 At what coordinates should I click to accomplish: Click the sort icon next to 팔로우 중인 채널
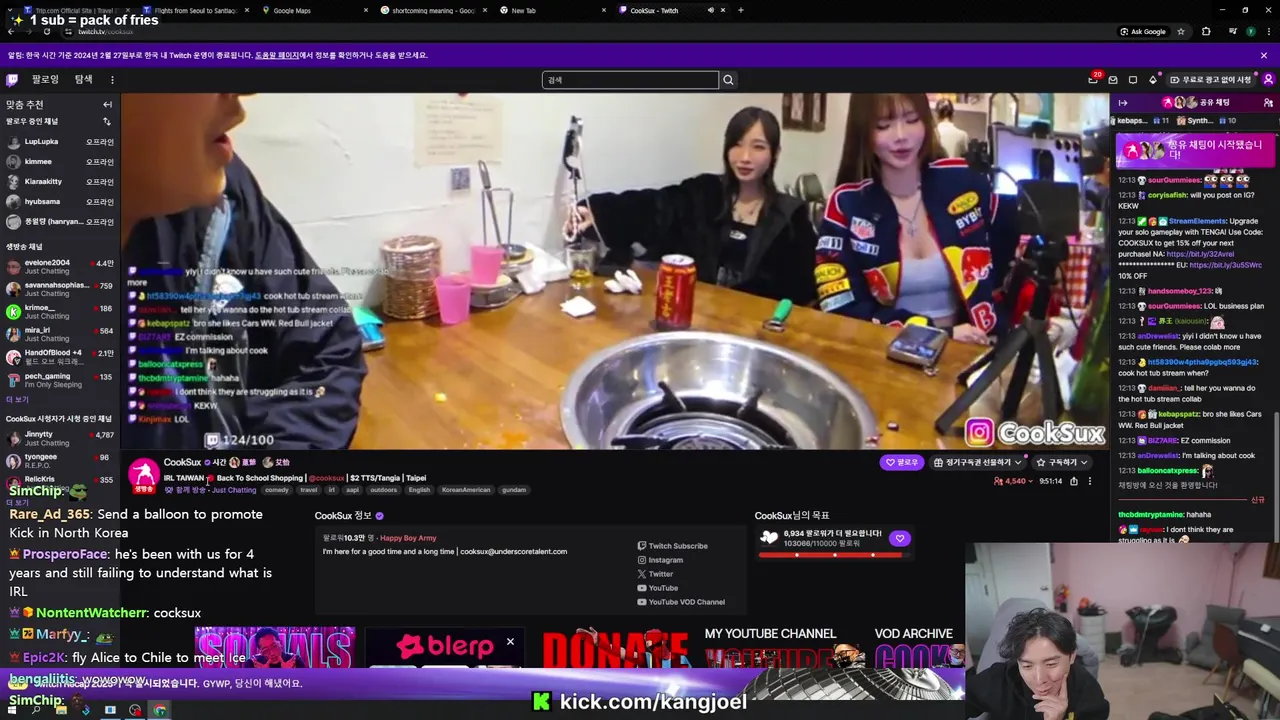pos(107,121)
